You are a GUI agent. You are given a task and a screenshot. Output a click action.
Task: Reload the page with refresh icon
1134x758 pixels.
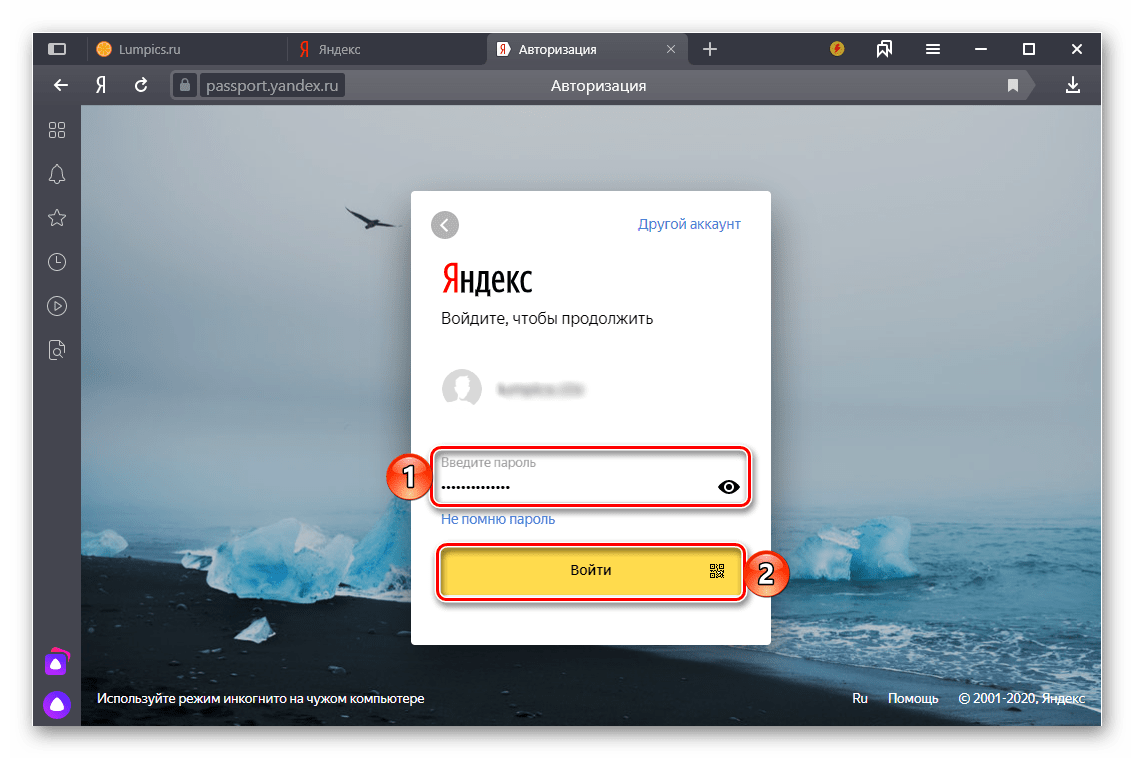tap(141, 86)
